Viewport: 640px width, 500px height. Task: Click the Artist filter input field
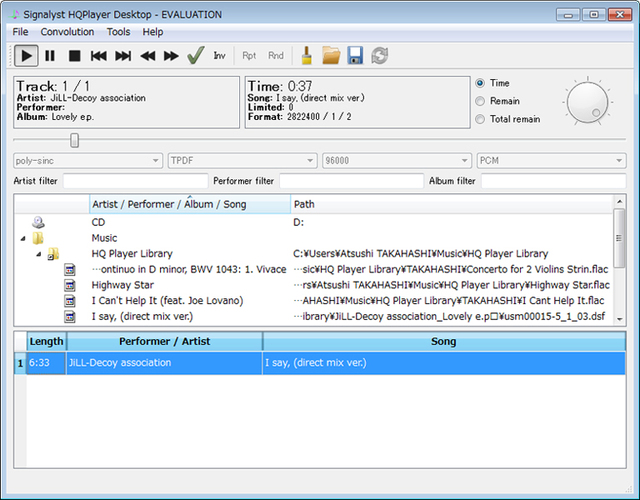134,181
